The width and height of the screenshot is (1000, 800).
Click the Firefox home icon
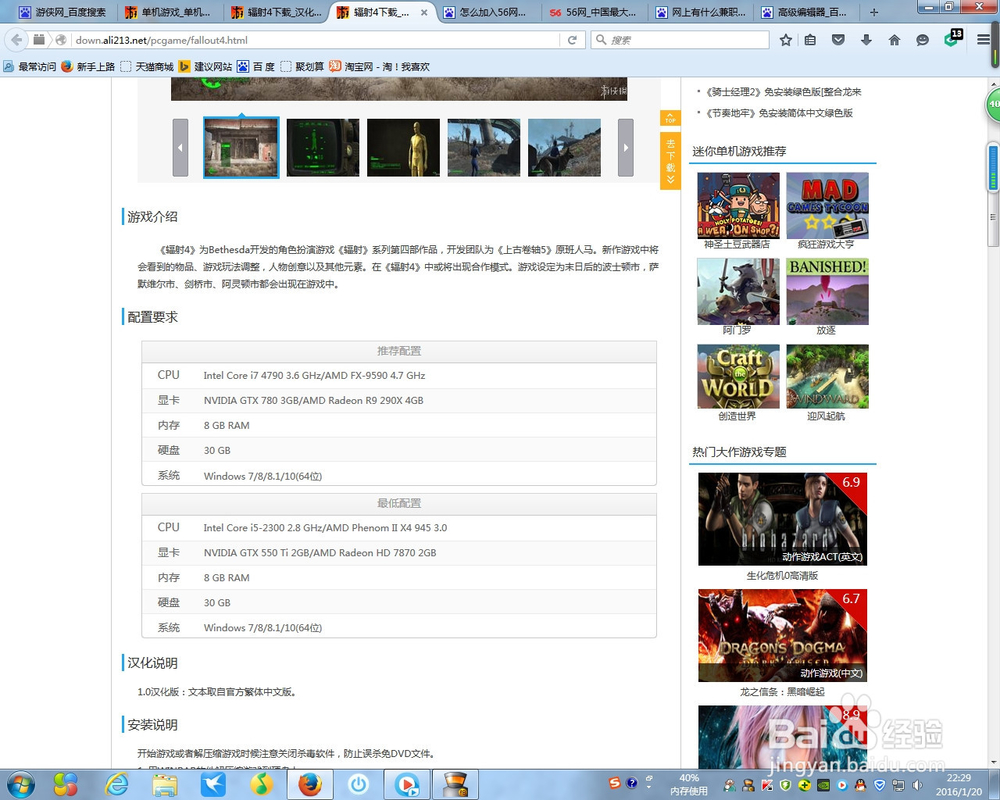coord(894,40)
